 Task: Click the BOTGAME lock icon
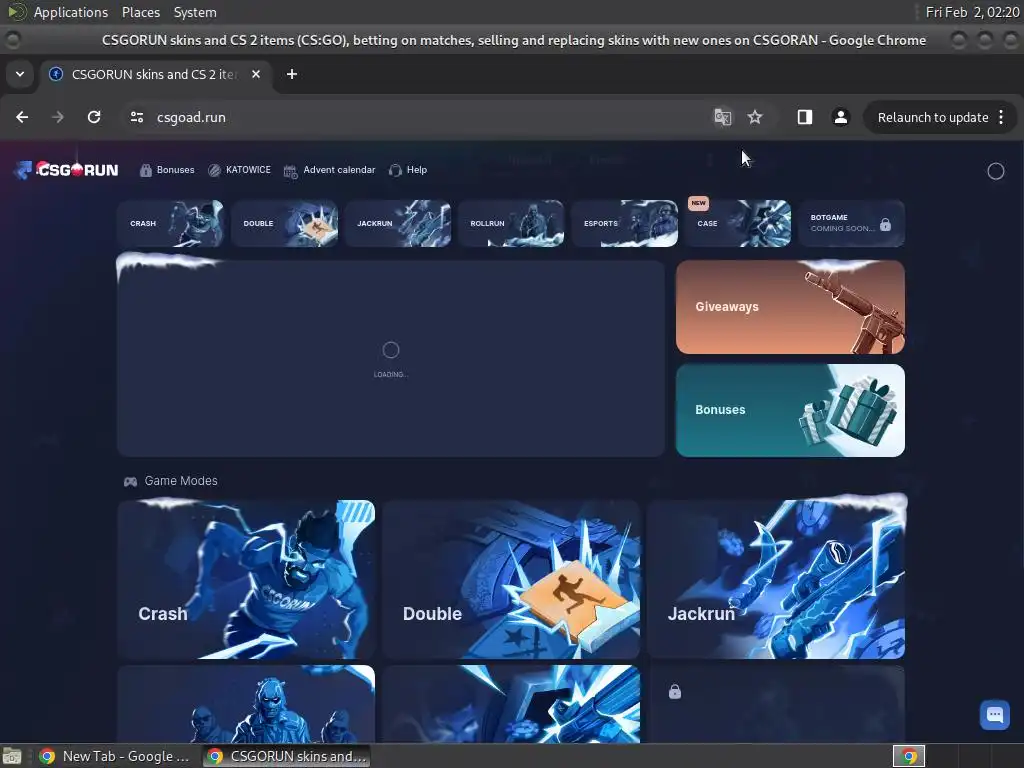point(886,225)
